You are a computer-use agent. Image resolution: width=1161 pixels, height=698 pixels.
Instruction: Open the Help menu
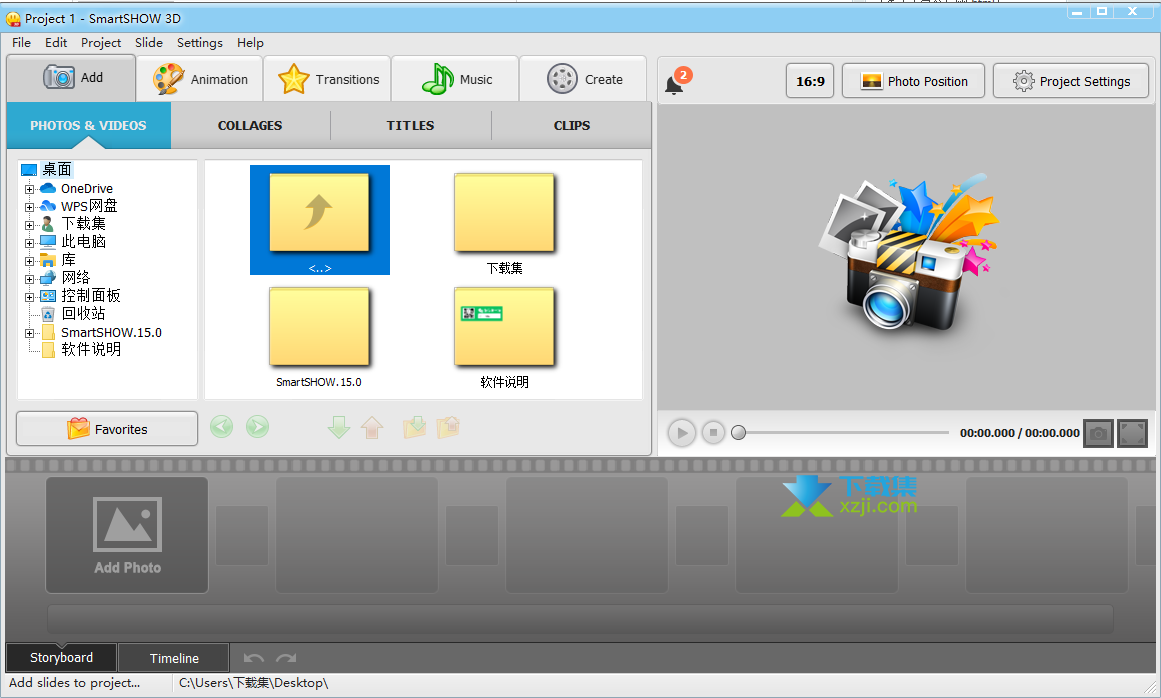[x=250, y=43]
